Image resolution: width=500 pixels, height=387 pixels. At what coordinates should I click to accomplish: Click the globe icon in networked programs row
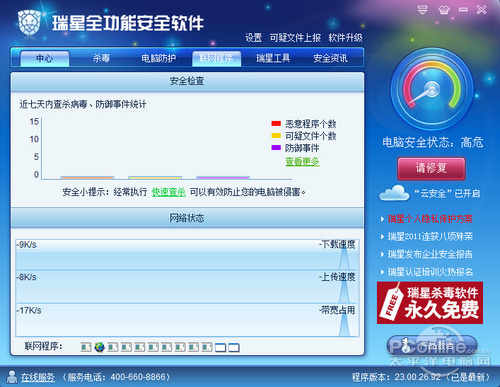coord(99,347)
